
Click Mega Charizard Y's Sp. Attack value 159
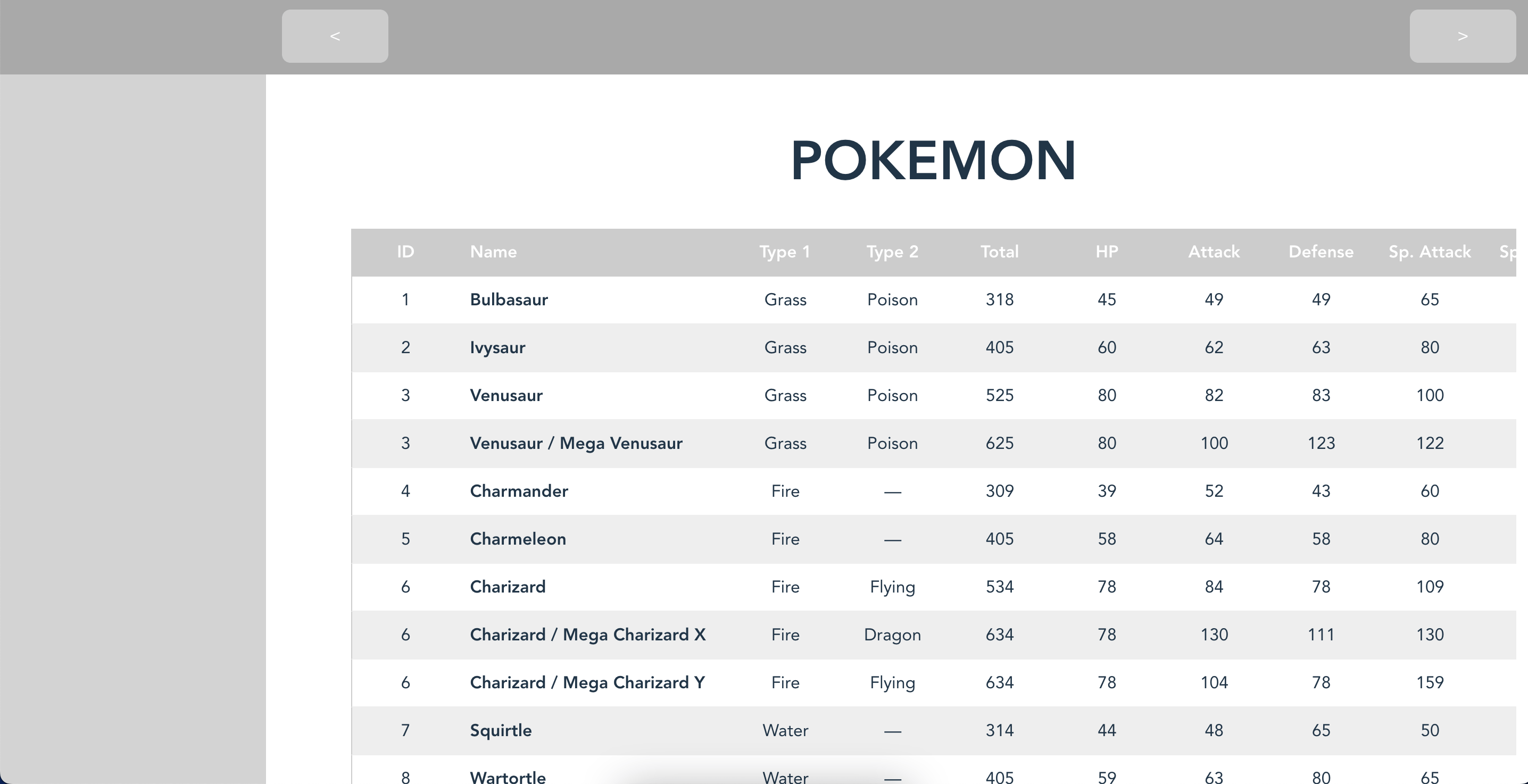pos(1430,682)
